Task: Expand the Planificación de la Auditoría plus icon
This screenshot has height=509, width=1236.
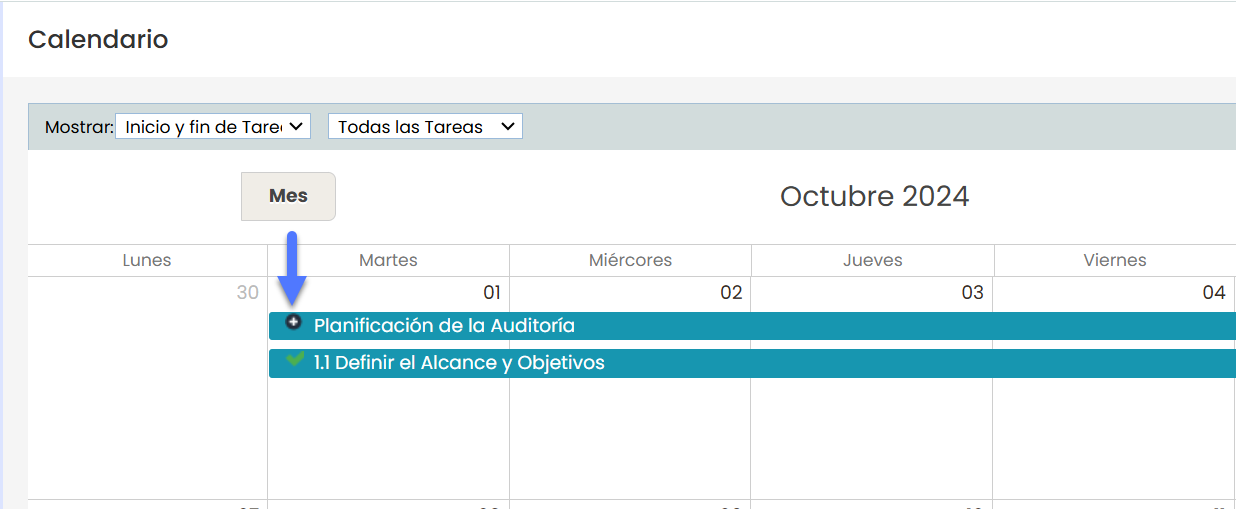Action: coord(293,322)
